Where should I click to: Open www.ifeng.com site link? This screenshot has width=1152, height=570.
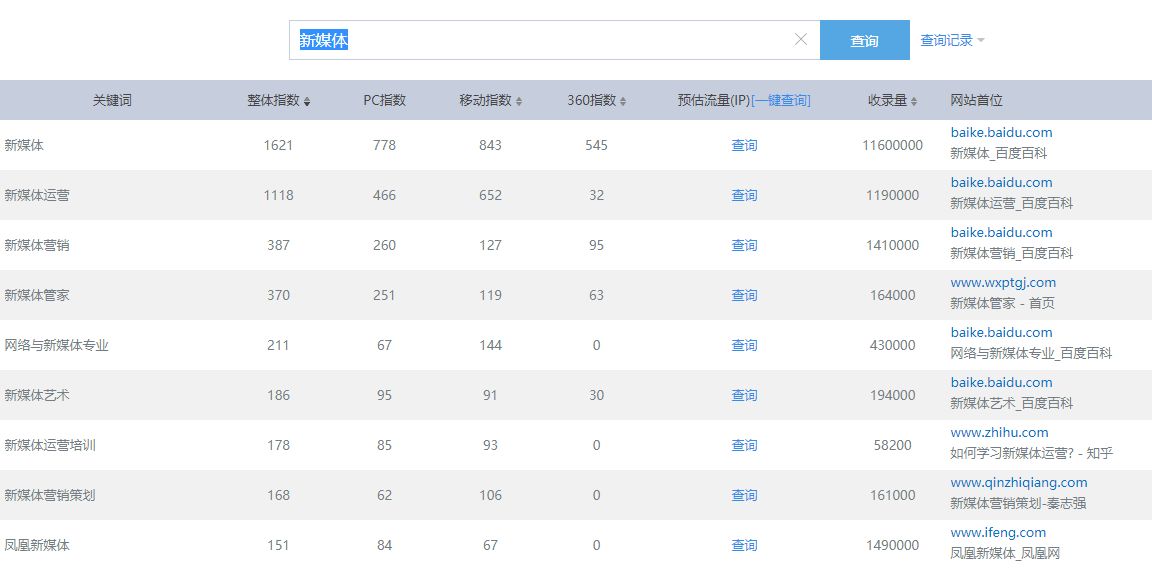(x=998, y=532)
